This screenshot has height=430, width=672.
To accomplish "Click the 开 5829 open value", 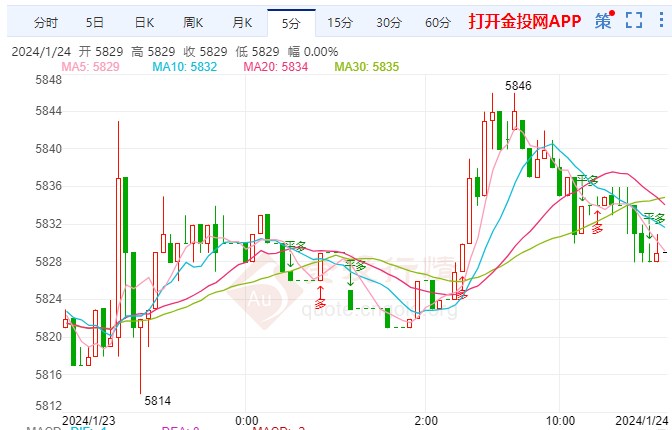I will [x=101, y=52].
